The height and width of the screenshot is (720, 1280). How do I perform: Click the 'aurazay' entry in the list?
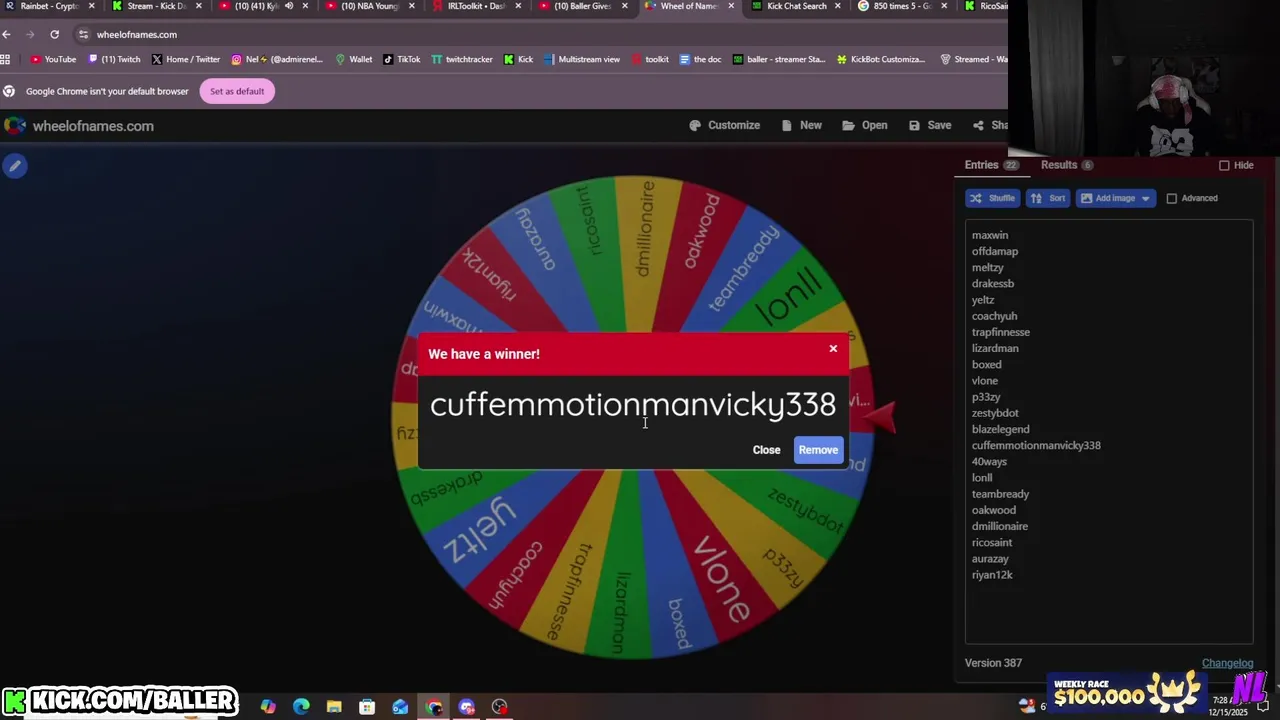pyautogui.click(x=990, y=558)
